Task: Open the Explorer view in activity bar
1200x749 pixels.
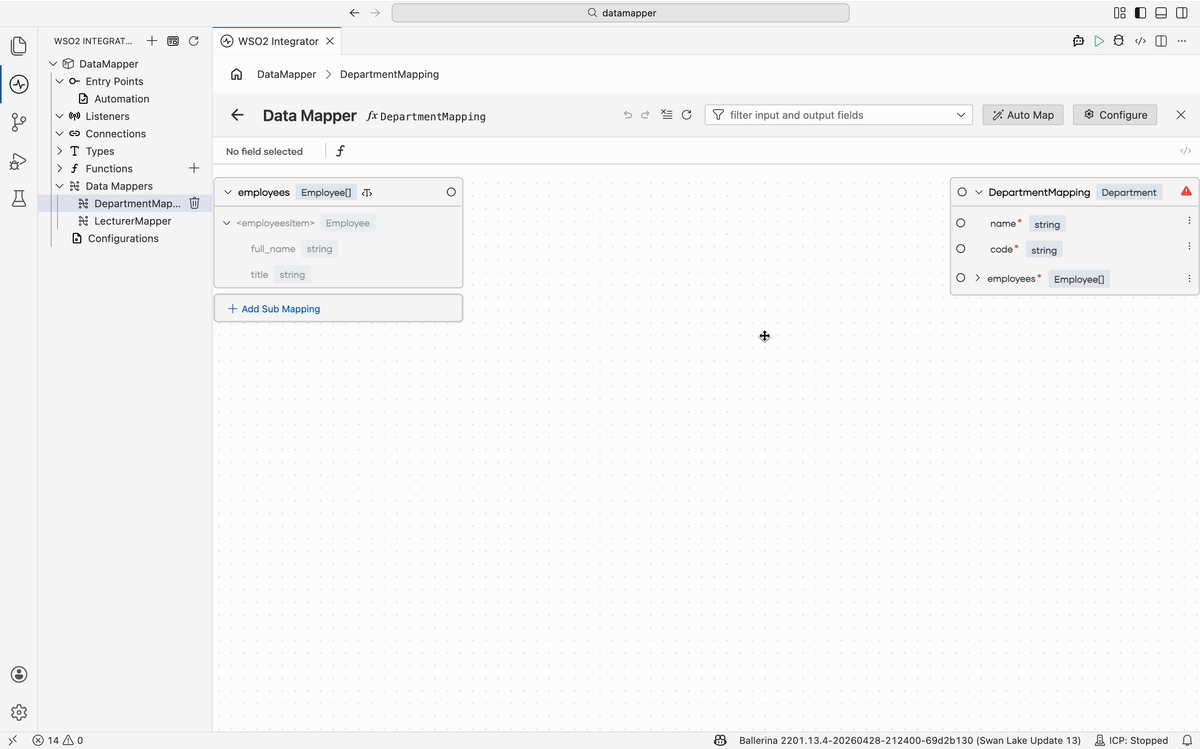Action: pos(18,46)
